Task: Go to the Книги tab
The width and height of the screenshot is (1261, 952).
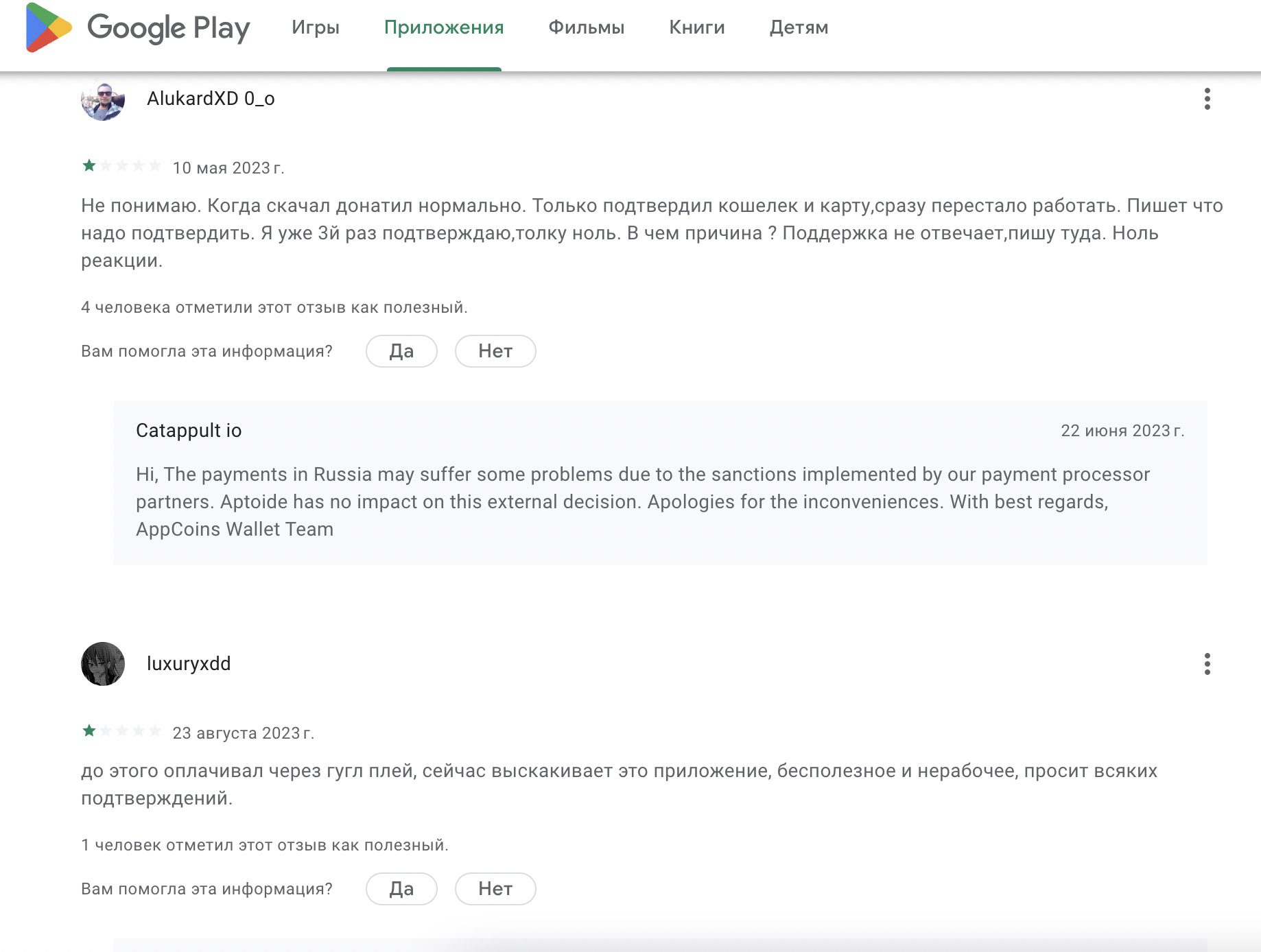Action: click(697, 28)
